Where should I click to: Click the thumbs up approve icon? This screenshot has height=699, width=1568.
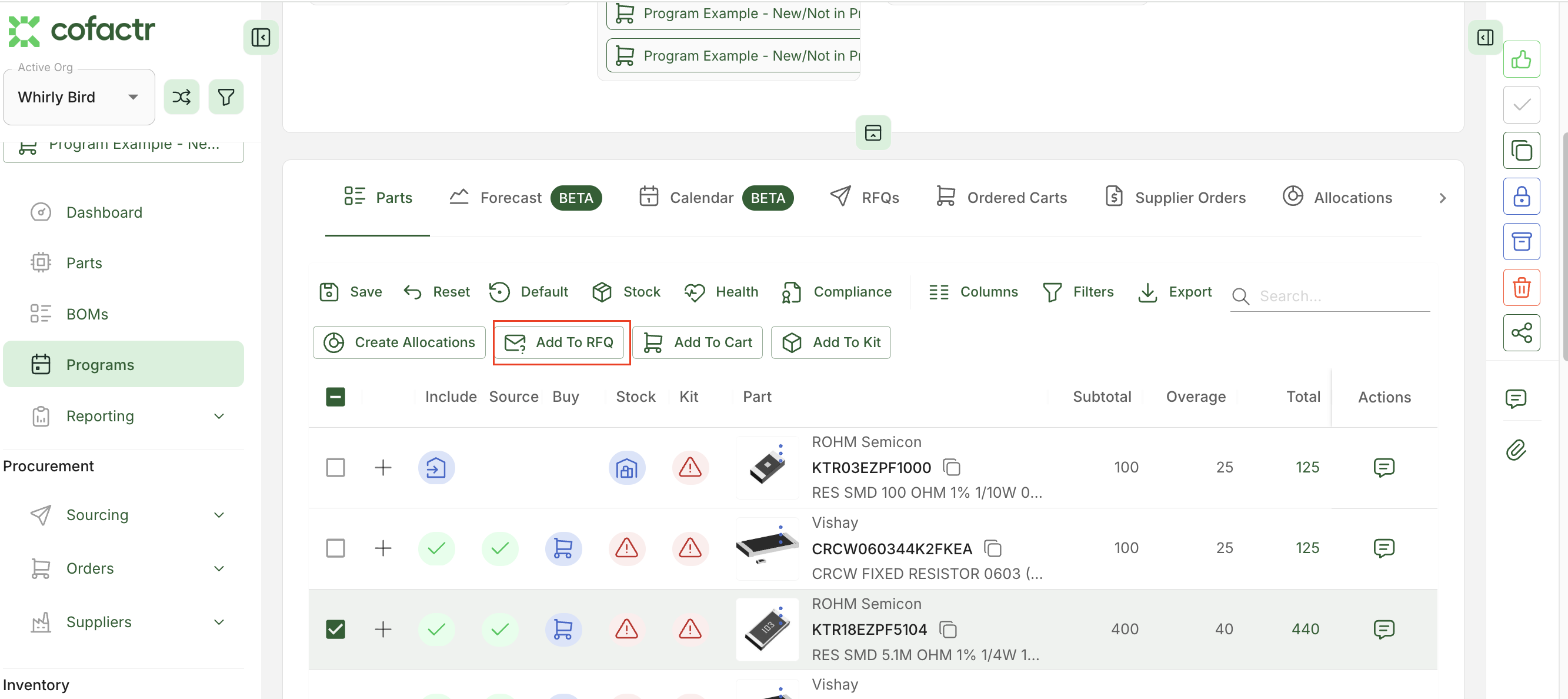(x=1521, y=59)
